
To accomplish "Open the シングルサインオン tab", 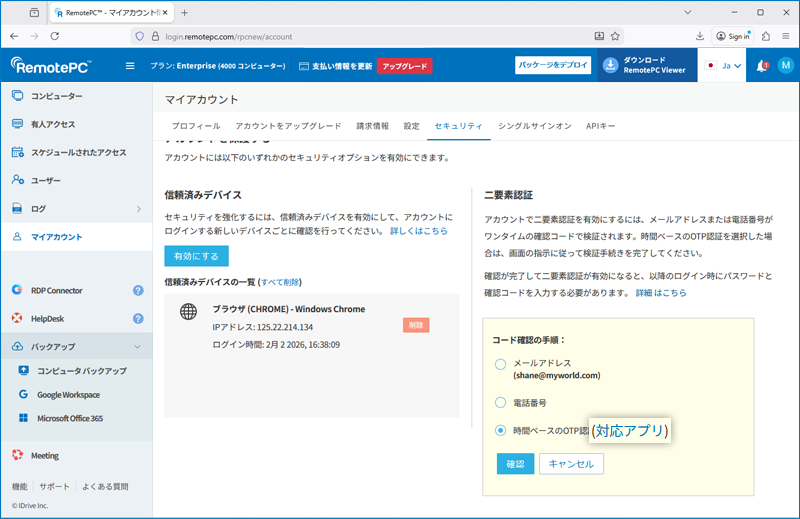I will (x=535, y=126).
